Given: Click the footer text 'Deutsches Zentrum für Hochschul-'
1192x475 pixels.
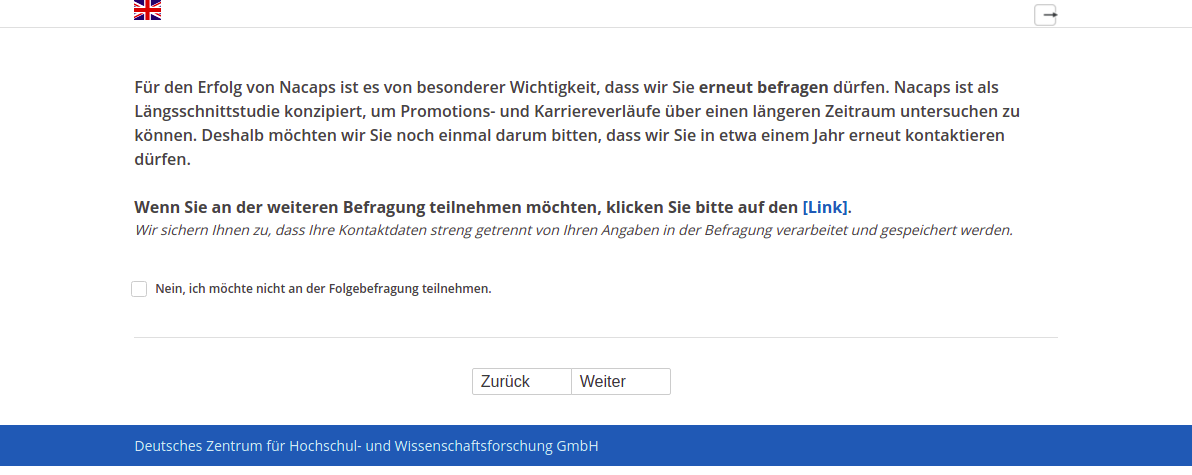Looking at the screenshot, I should click(248, 446).
